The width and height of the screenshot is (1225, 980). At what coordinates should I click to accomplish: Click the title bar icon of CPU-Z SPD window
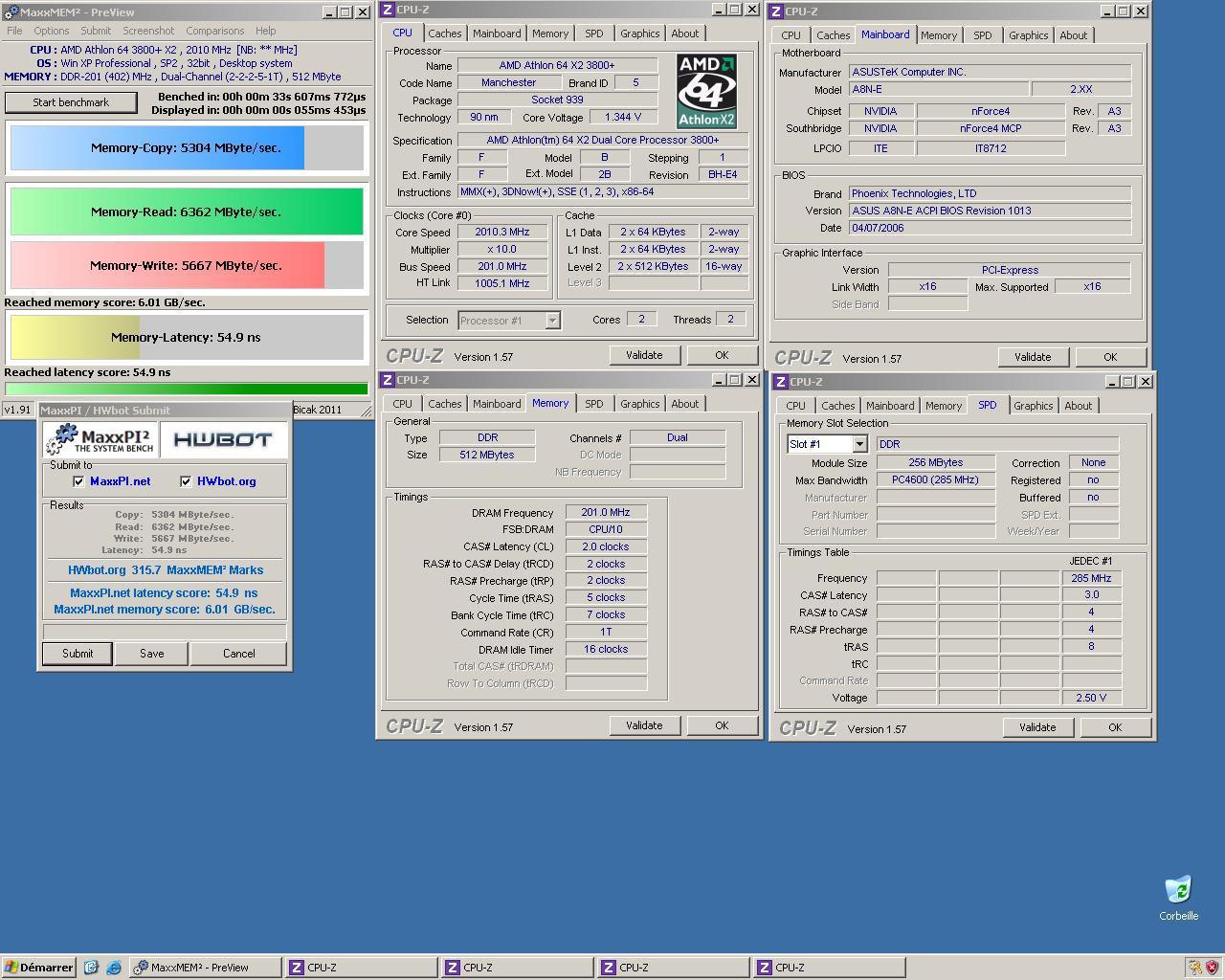pyautogui.click(x=780, y=382)
